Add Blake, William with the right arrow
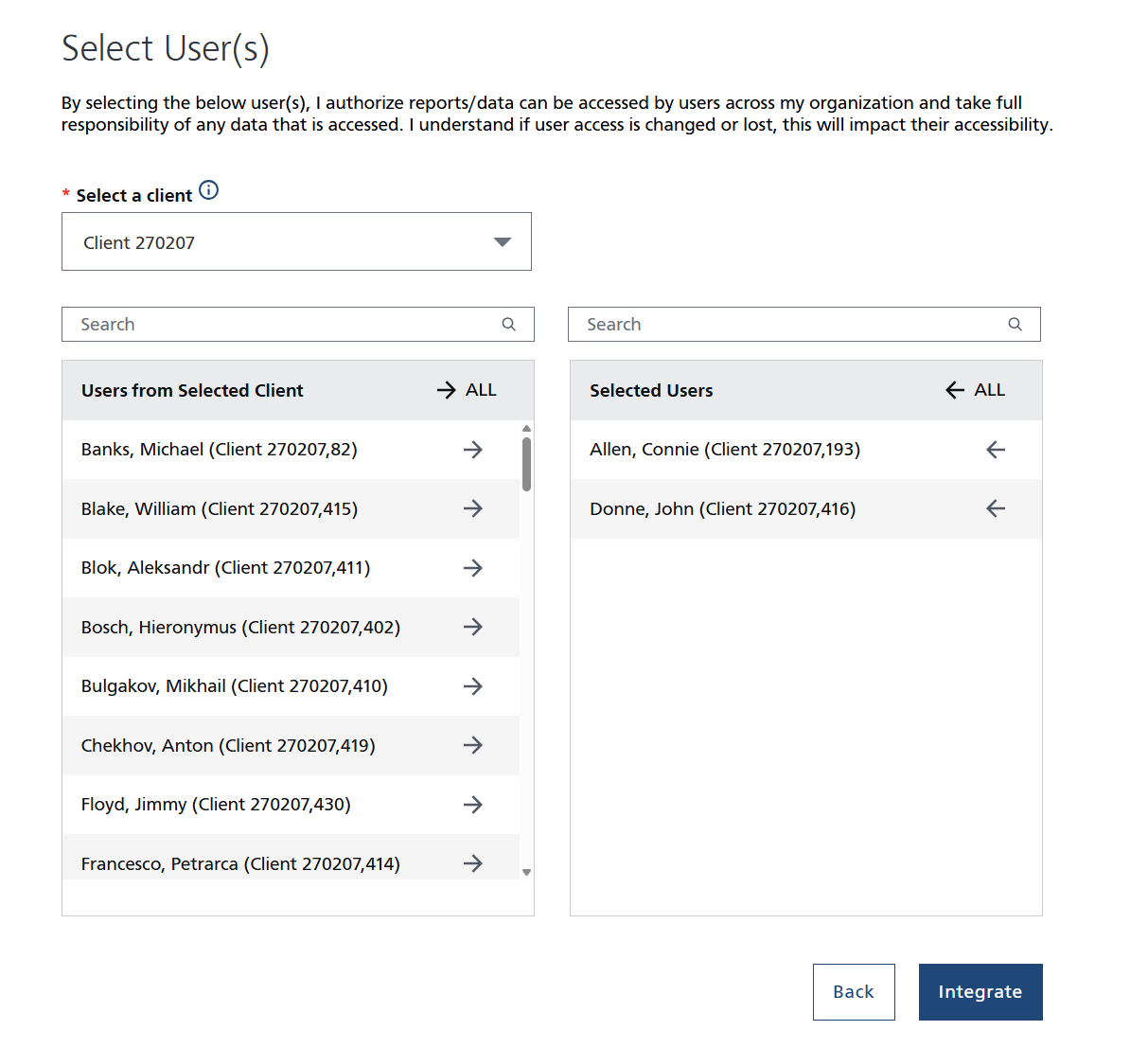 point(473,508)
